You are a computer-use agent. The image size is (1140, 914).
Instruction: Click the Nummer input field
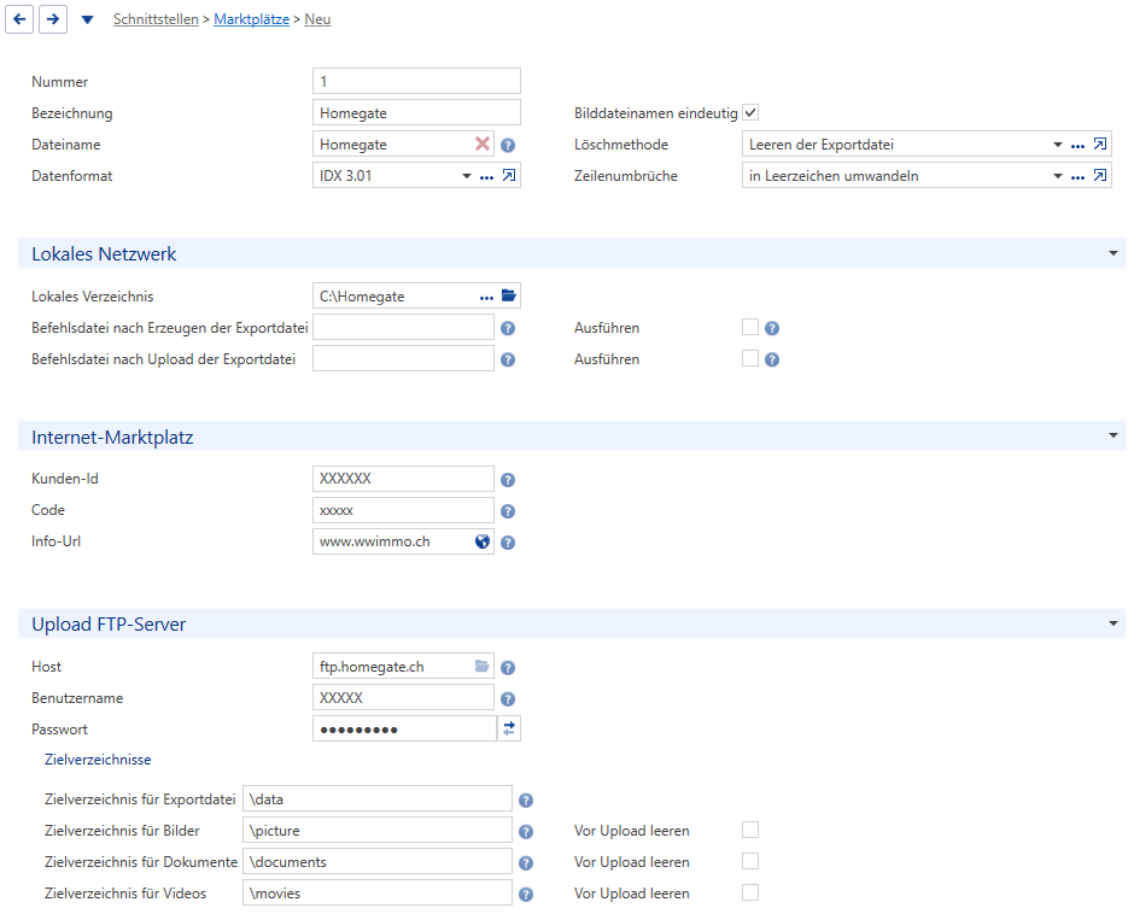[x=417, y=81]
